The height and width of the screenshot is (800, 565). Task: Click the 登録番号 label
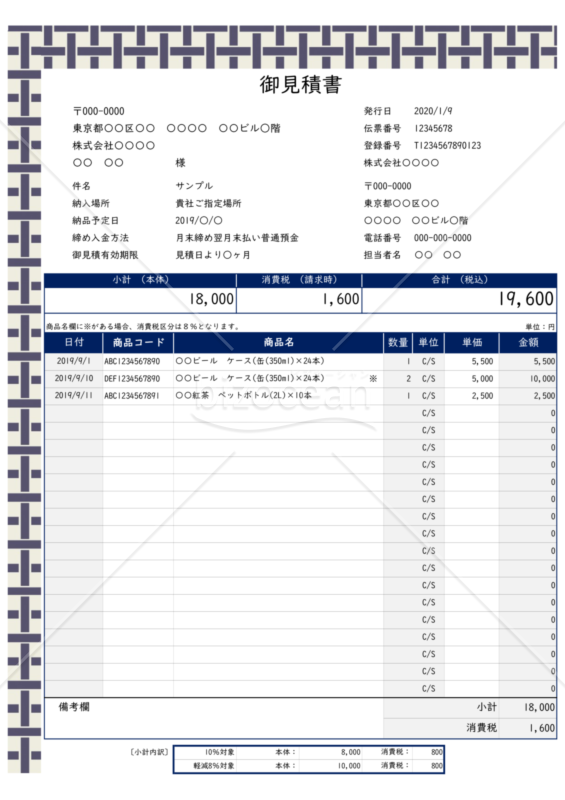click(x=382, y=145)
